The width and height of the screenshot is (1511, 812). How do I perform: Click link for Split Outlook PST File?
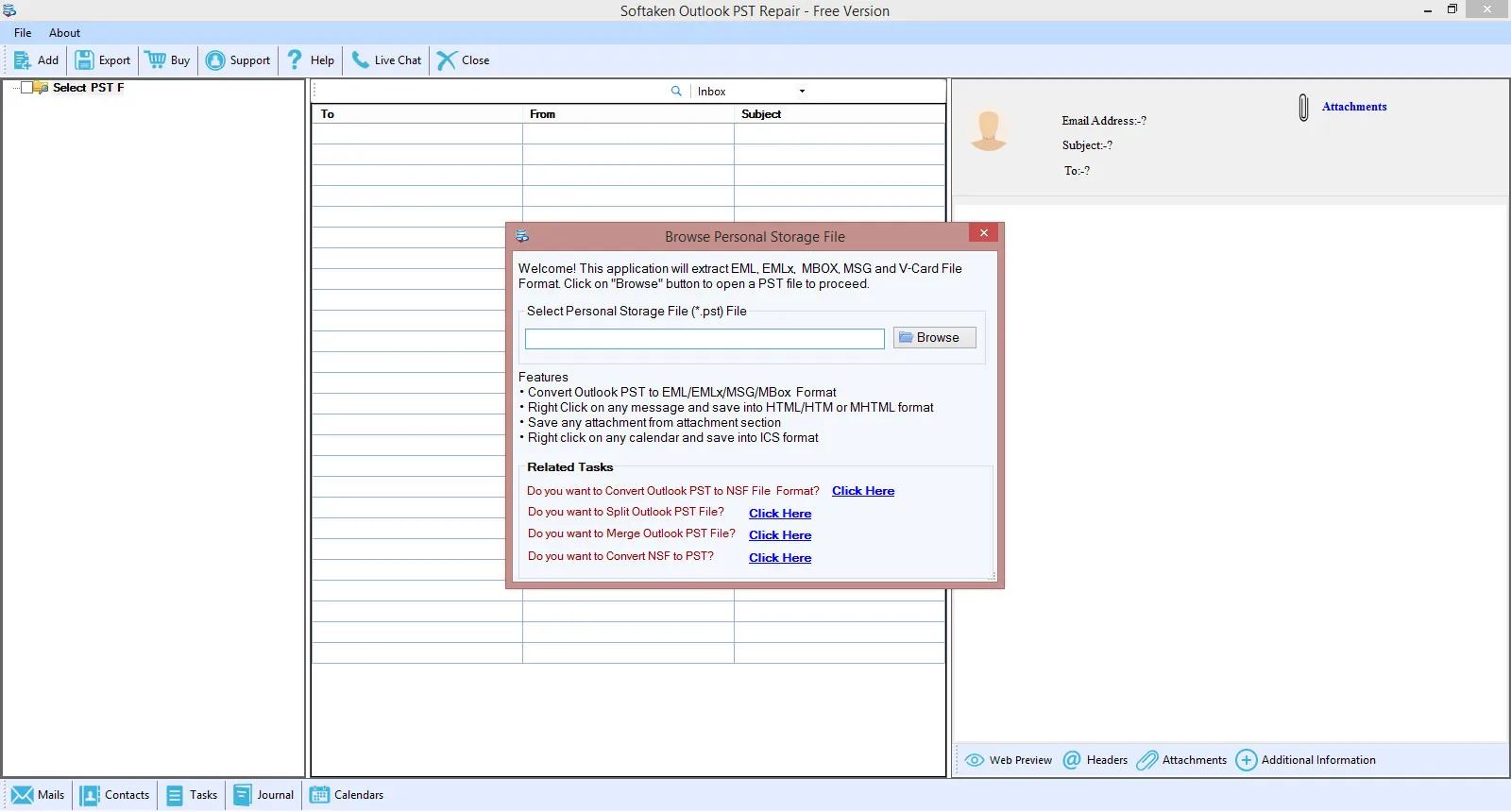pos(780,514)
